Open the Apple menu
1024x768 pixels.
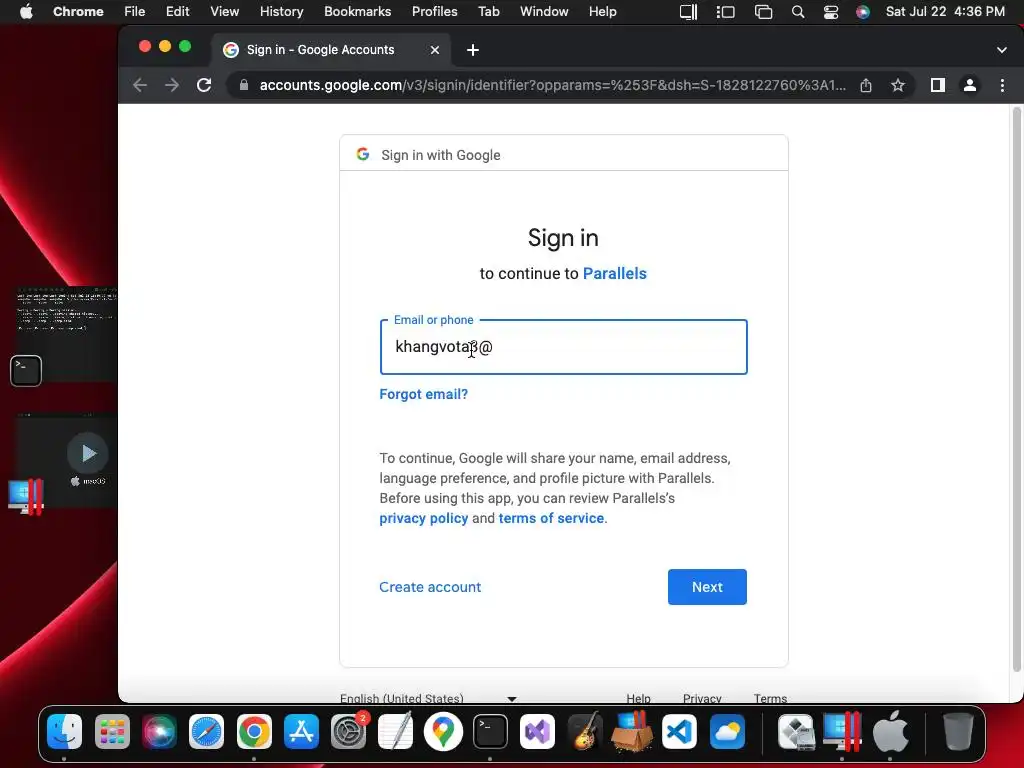pyautogui.click(x=26, y=12)
